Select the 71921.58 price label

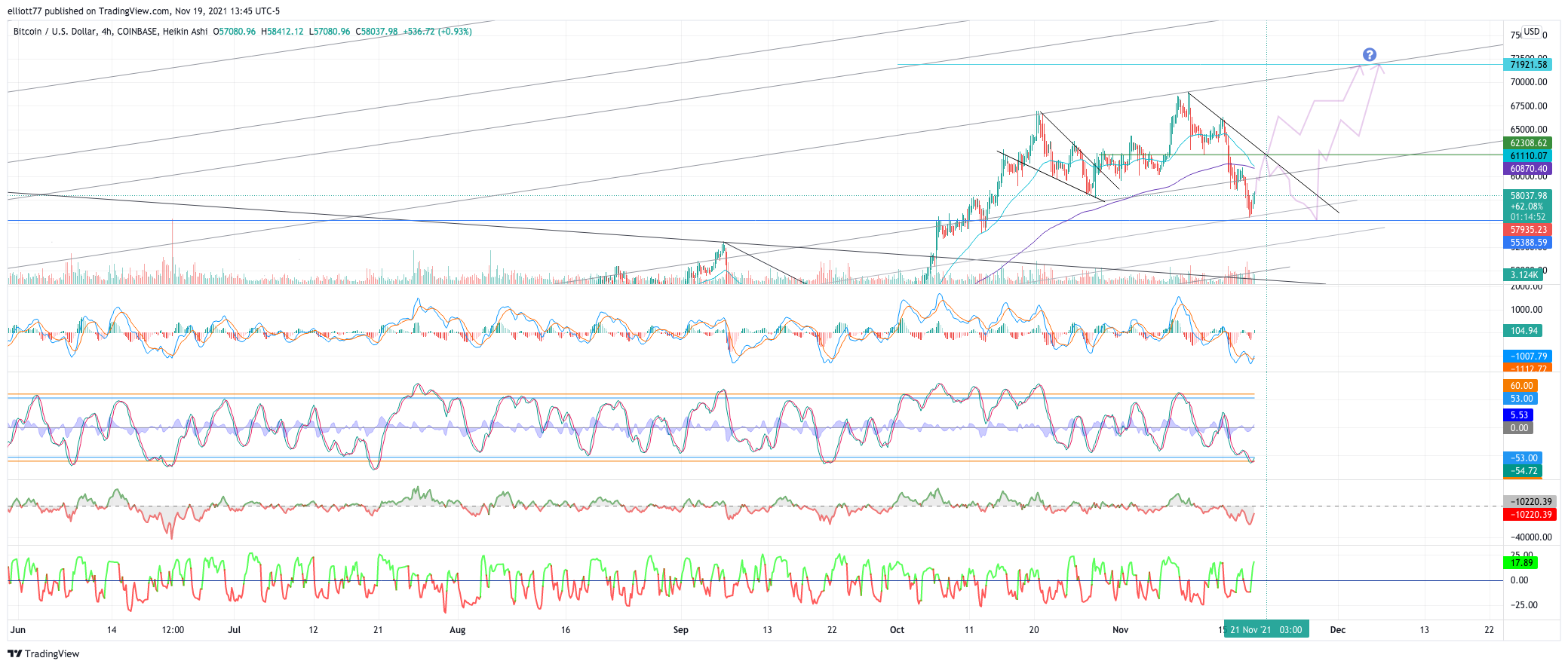tap(1528, 65)
